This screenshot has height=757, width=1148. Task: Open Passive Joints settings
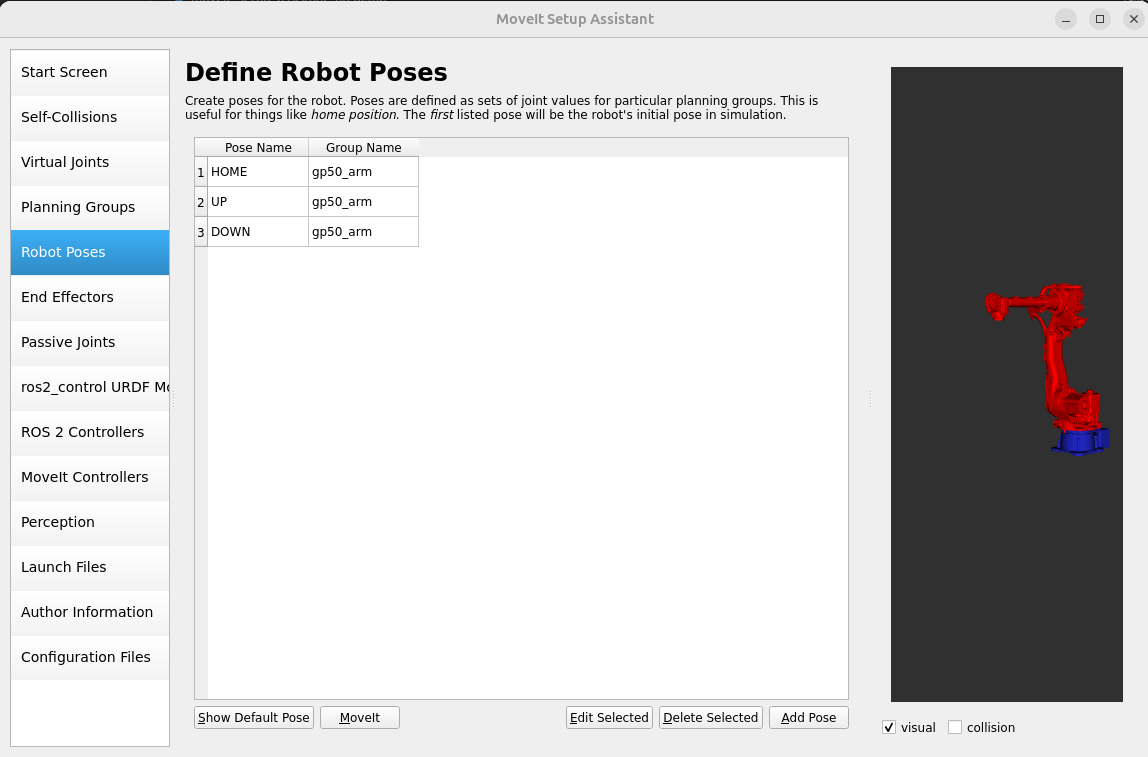[x=90, y=343]
